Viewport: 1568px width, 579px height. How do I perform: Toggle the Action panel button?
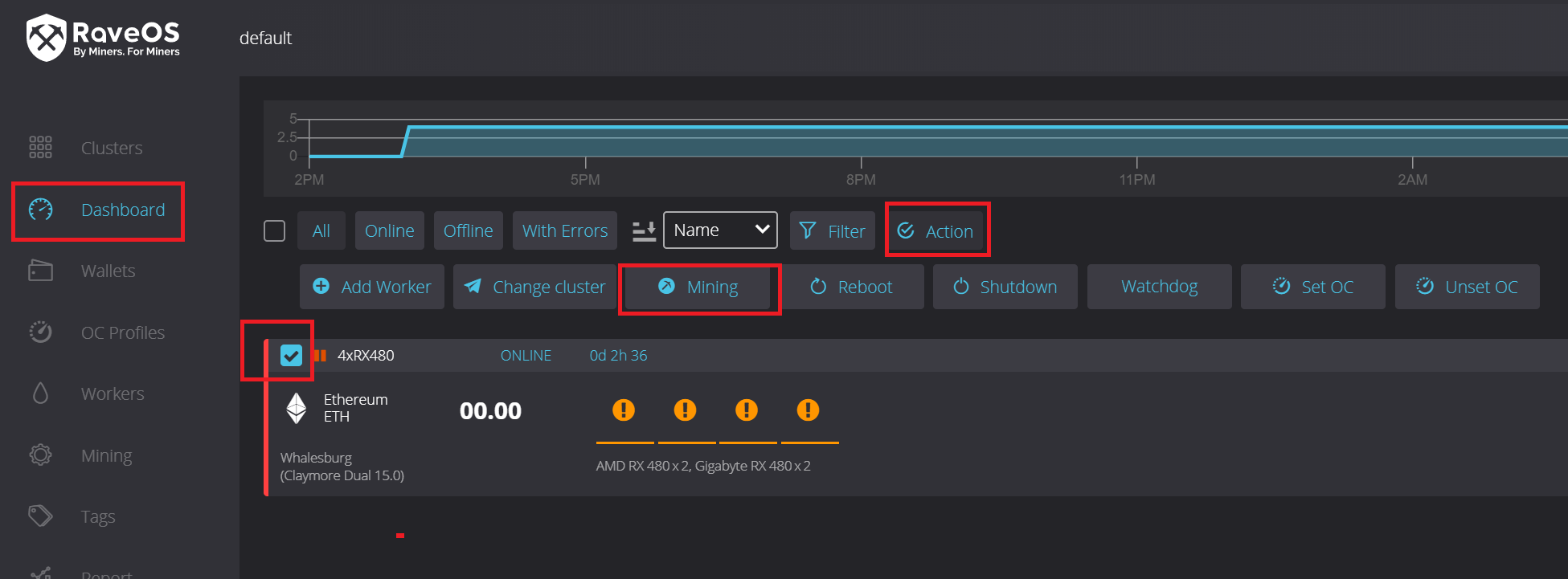[936, 231]
